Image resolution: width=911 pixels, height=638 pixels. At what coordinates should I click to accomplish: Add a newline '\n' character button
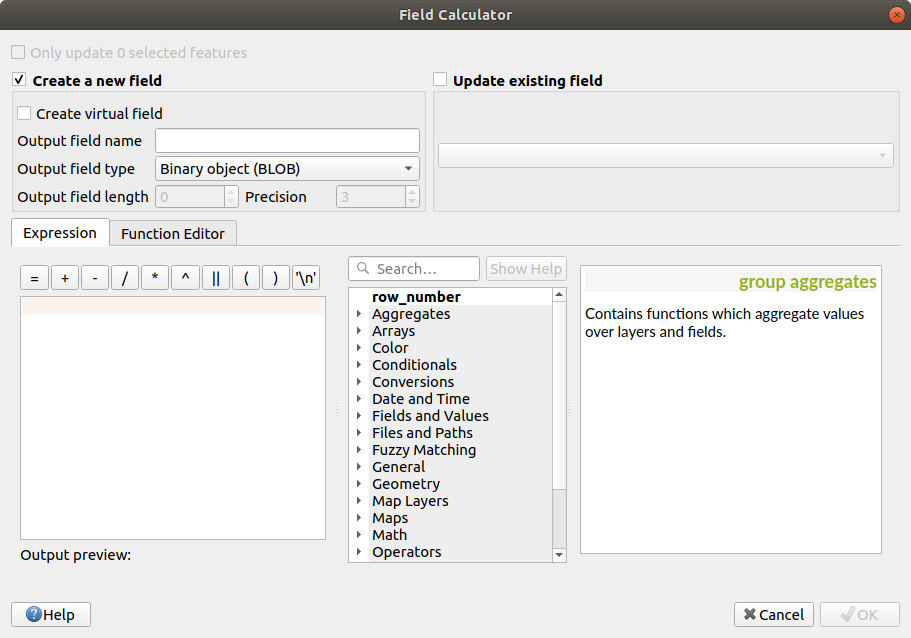pyautogui.click(x=306, y=279)
